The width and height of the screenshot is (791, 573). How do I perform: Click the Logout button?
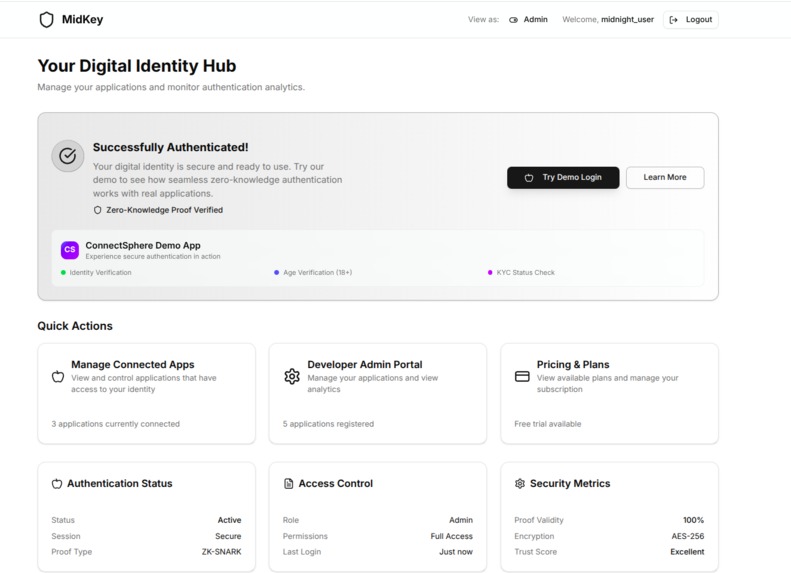(691, 20)
